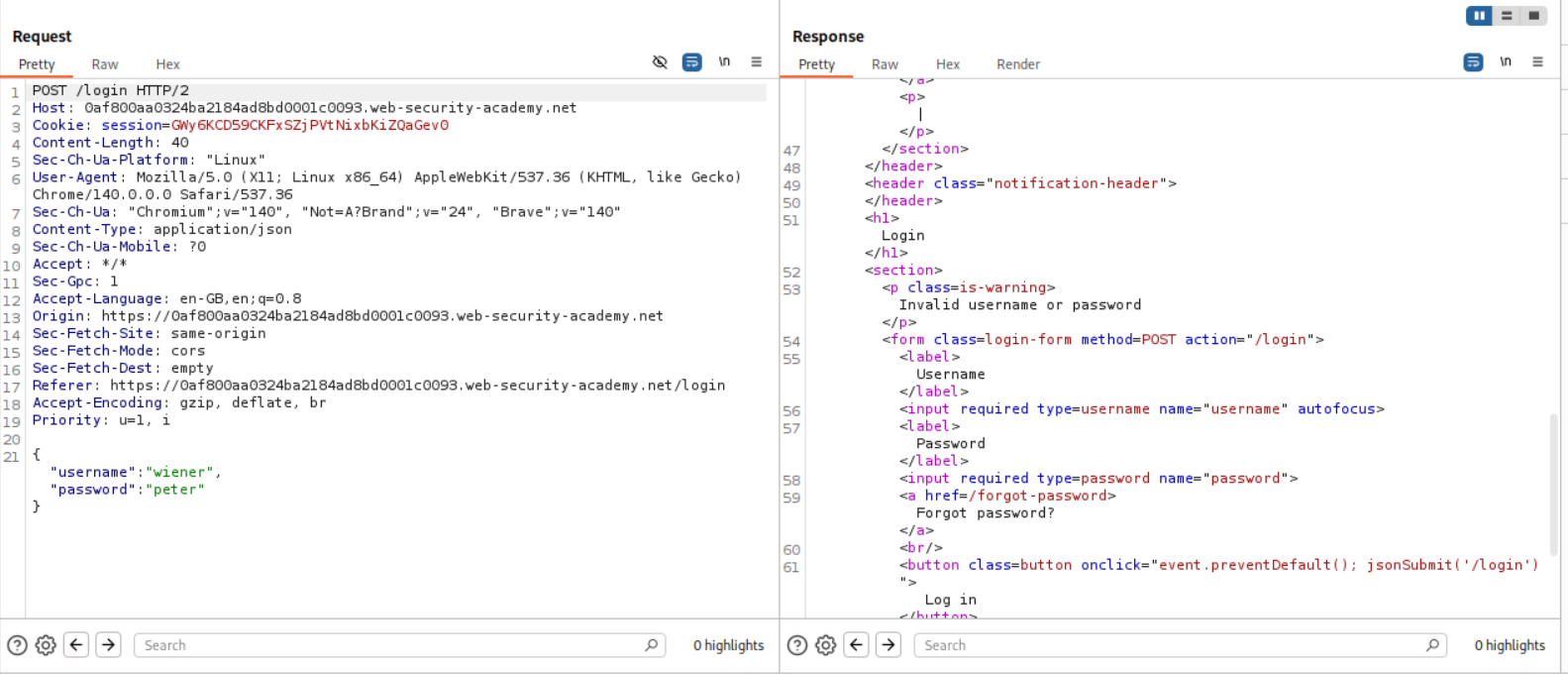Select the side-by-side split layout icon
Viewport: 1568px width, 674px height.
(1479, 16)
